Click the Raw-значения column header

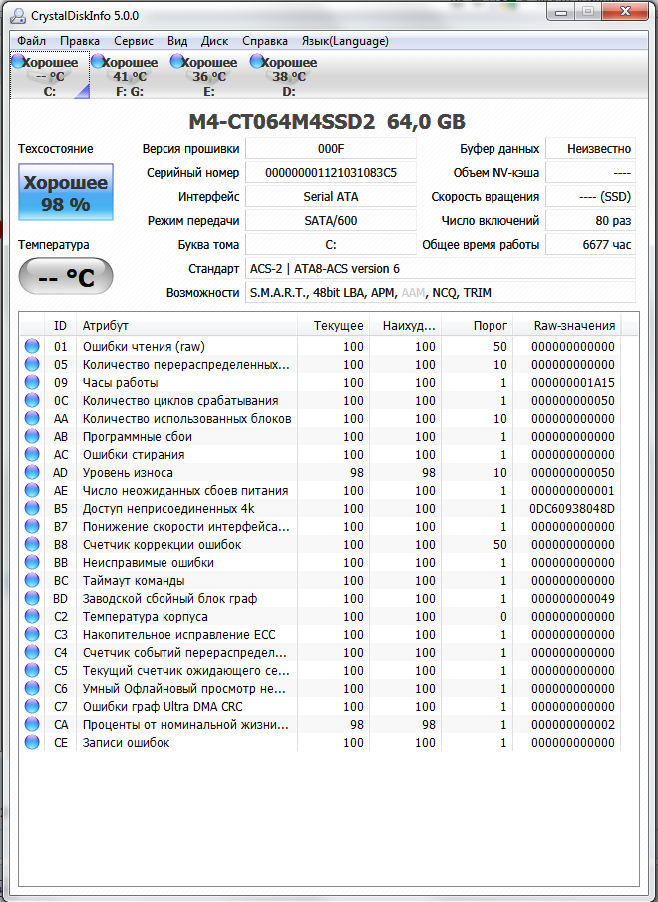pos(567,326)
